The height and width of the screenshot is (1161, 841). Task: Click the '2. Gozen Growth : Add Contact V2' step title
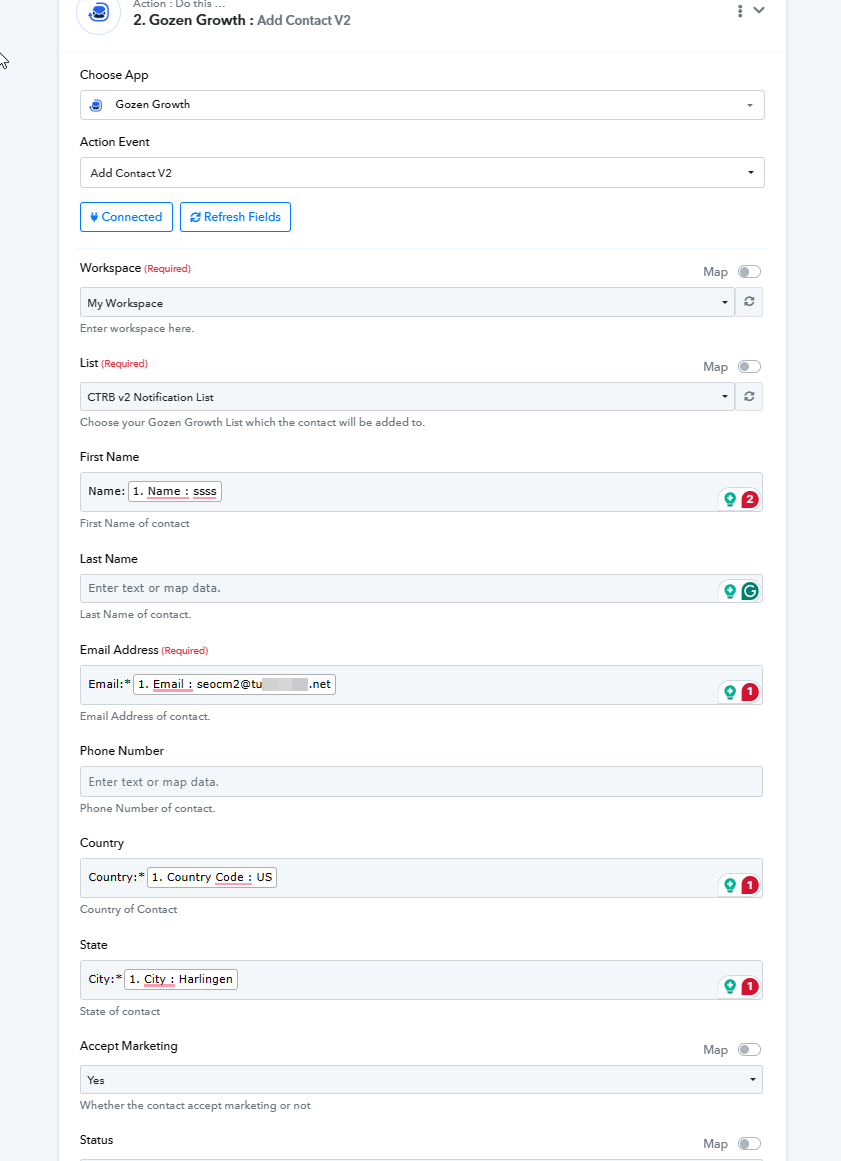click(242, 20)
